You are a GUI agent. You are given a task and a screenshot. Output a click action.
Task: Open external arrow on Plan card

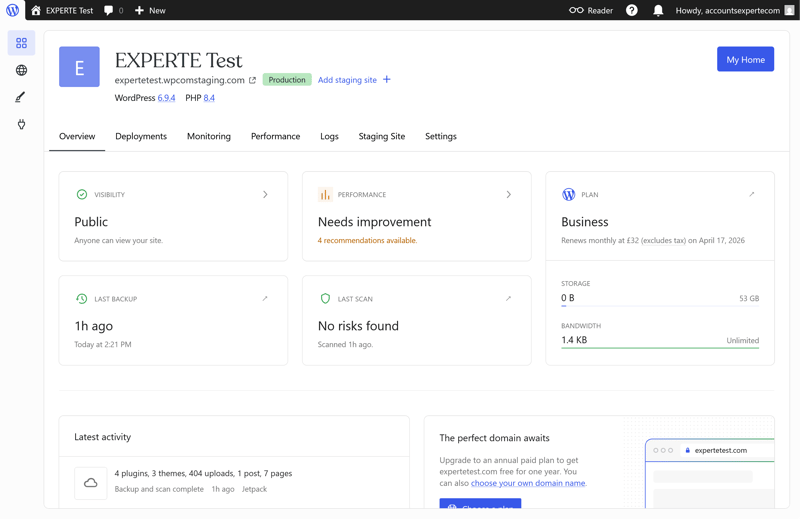point(752,194)
